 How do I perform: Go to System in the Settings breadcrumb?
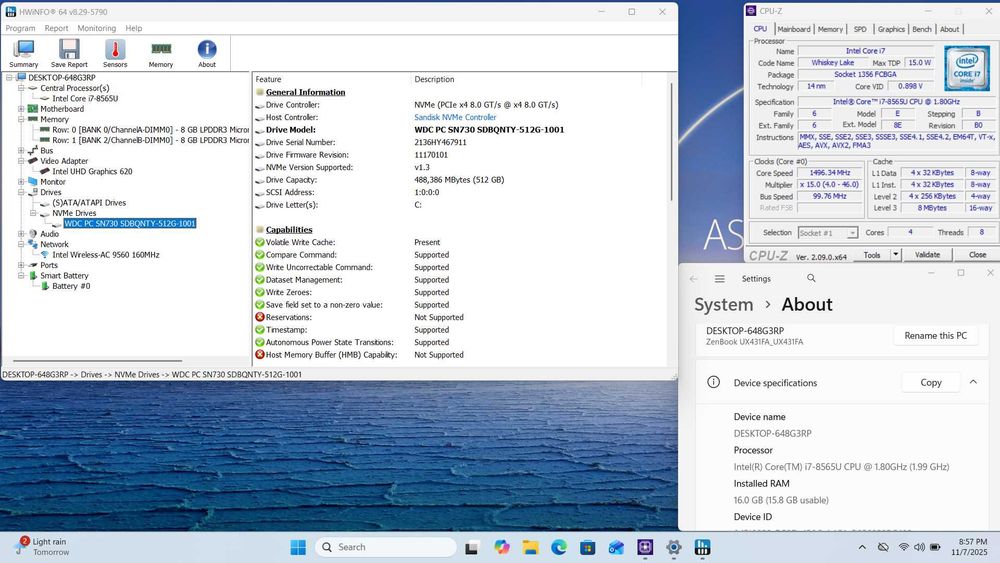(x=724, y=305)
